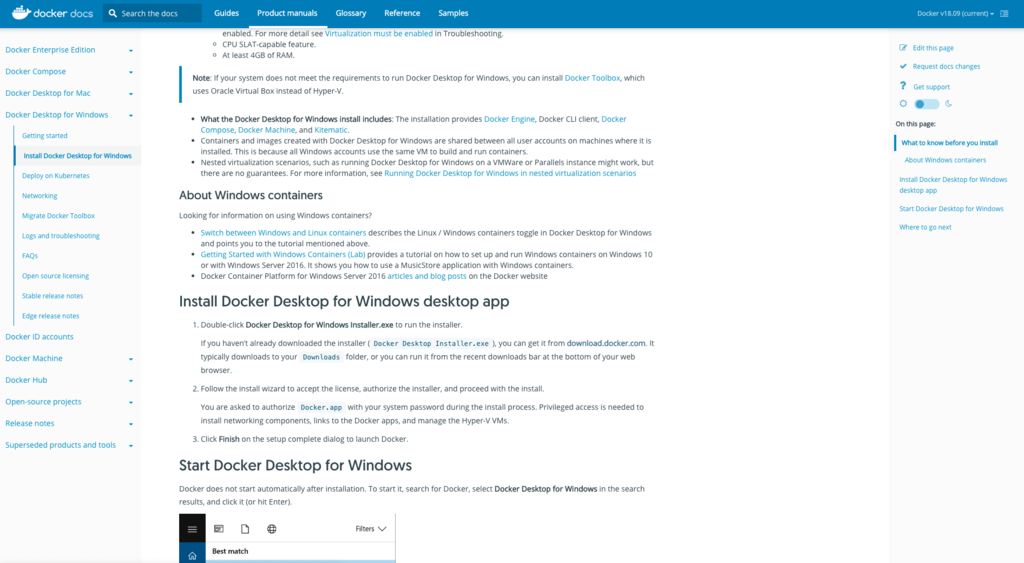Click the moon night-mode icon

pyautogui.click(x=948, y=104)
